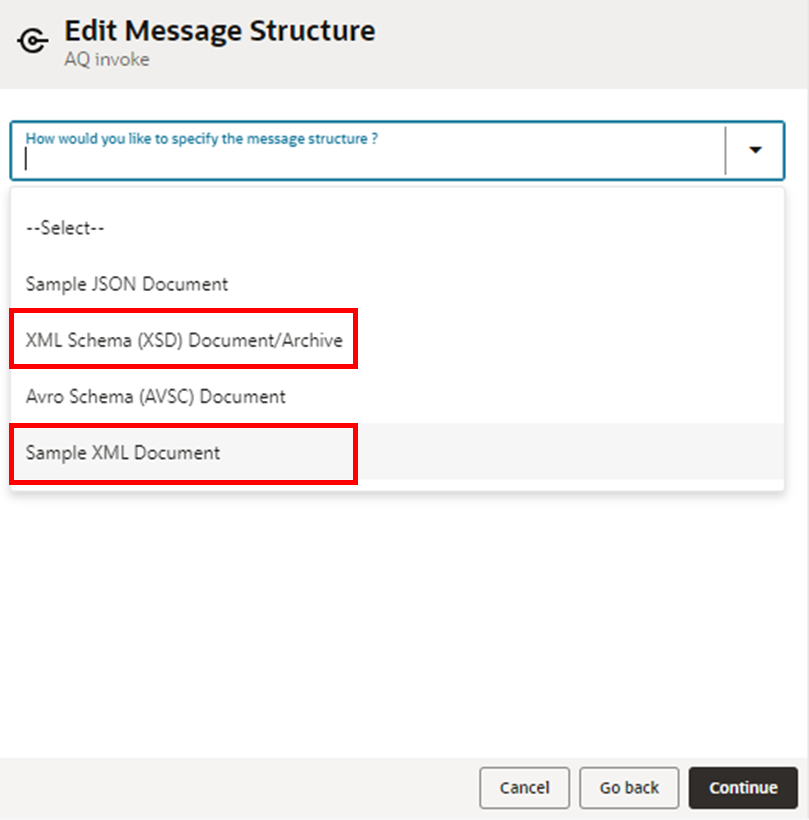Image resolution: width=809 pixels, height=820 pixels.
Task: Click the vertical divider beside dropdown arrow
Action: pos(725,150)
